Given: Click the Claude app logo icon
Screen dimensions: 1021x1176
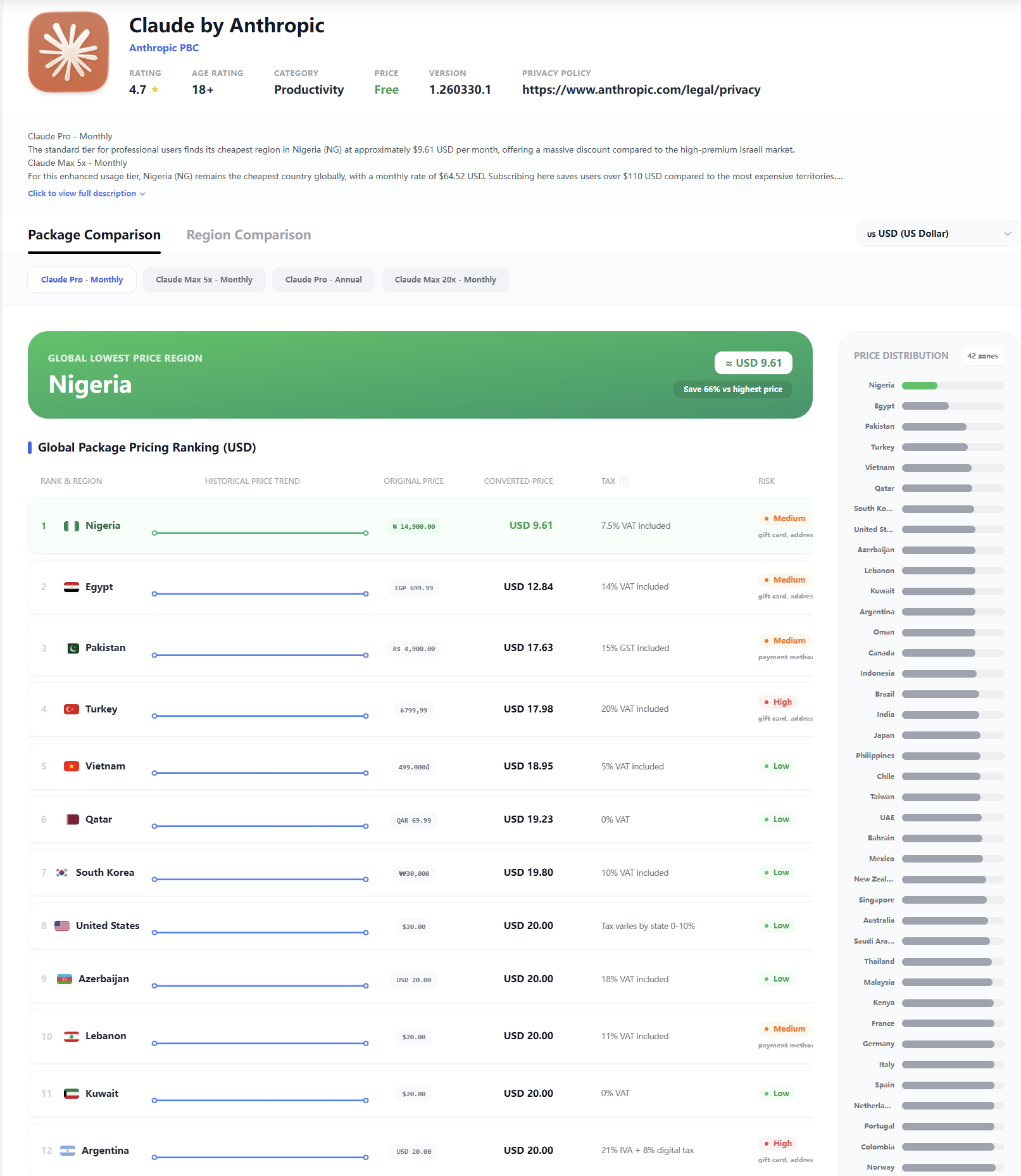Looking at the screenshot, I should [x=68, y=52].
